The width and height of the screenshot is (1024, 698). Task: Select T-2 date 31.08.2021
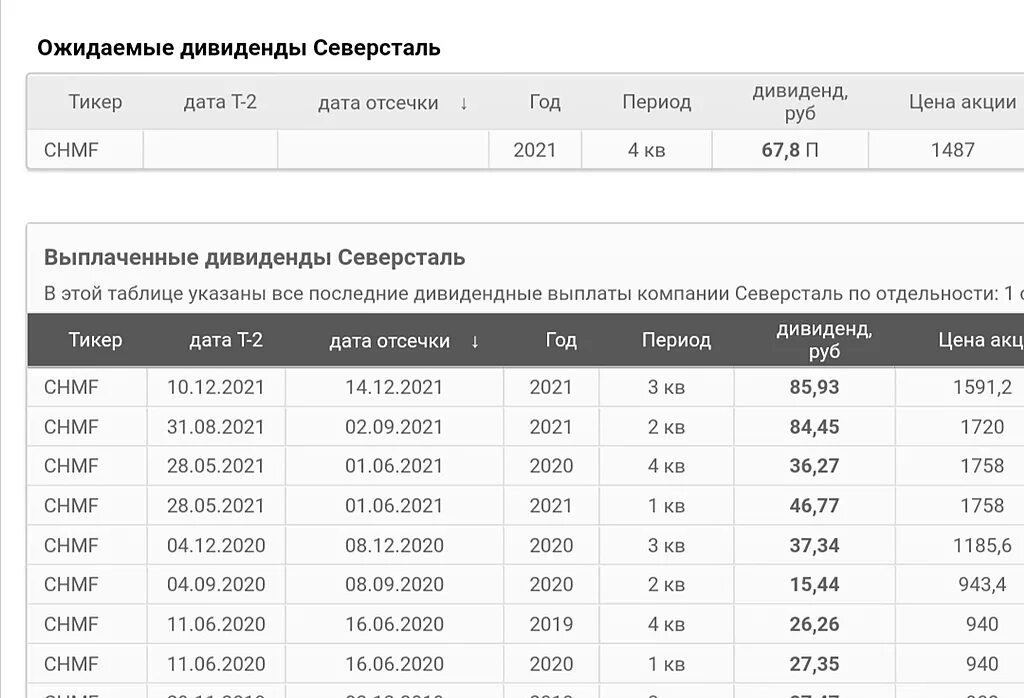(216, 427)
